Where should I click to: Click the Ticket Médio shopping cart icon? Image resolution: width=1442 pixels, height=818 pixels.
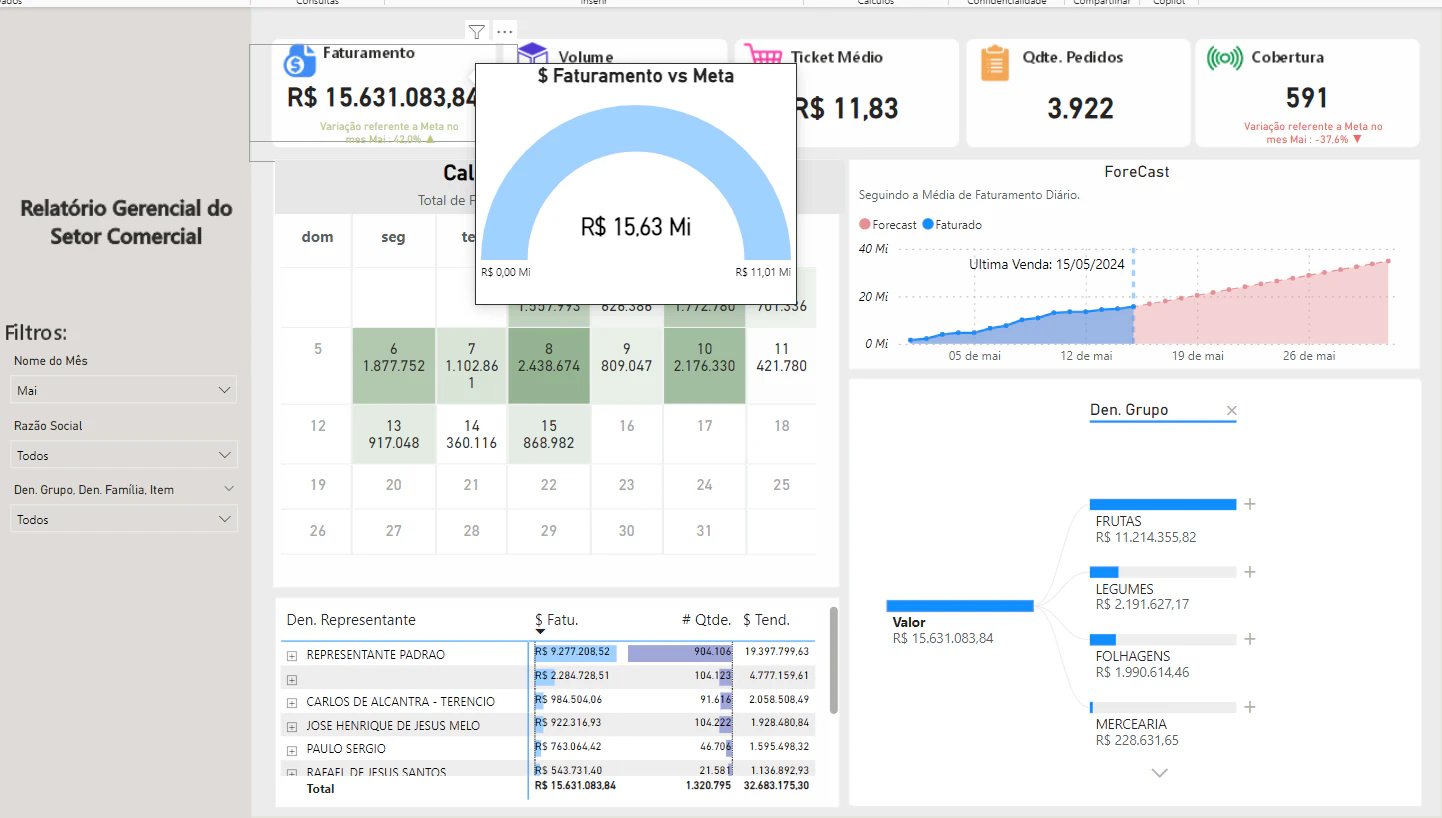point(764,58)
